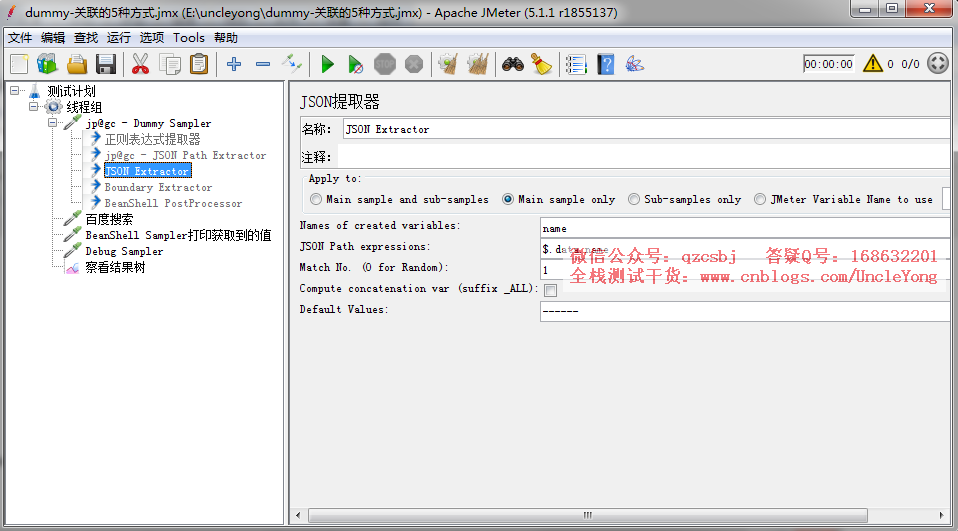Click JSON Path expressions field
This screenshot has width=958, height=531.
point(745,249)
